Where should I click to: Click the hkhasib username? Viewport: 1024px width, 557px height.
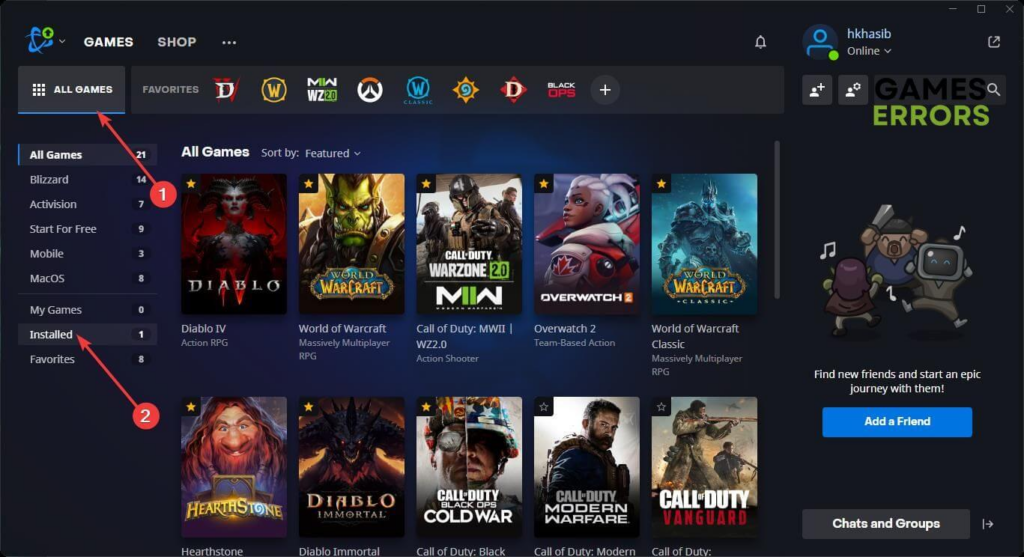(869, 34)
